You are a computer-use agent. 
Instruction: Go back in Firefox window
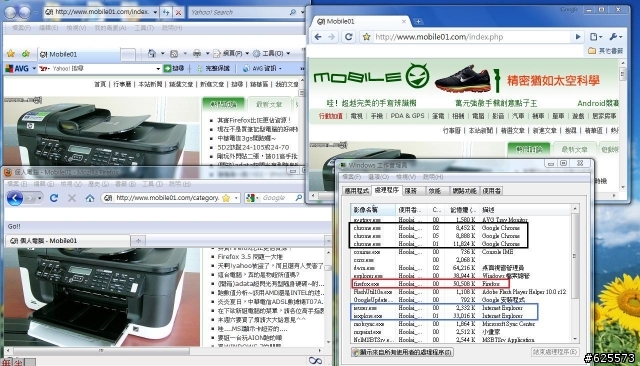coord(15,198)
